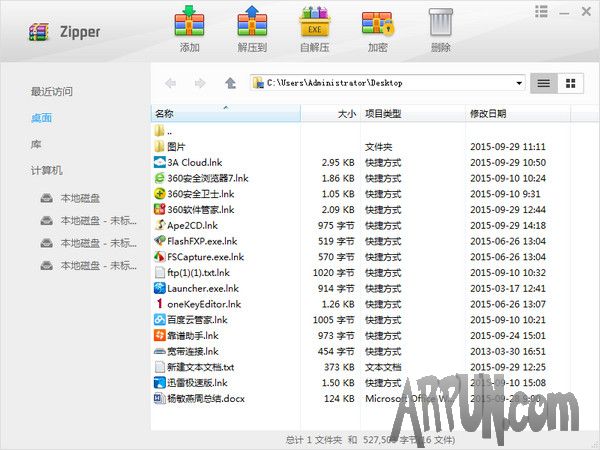The height and width of the screenshot is (450, 600).
Task: Open 最近访问 in the sidebar
Action: [x=52, y=91]
